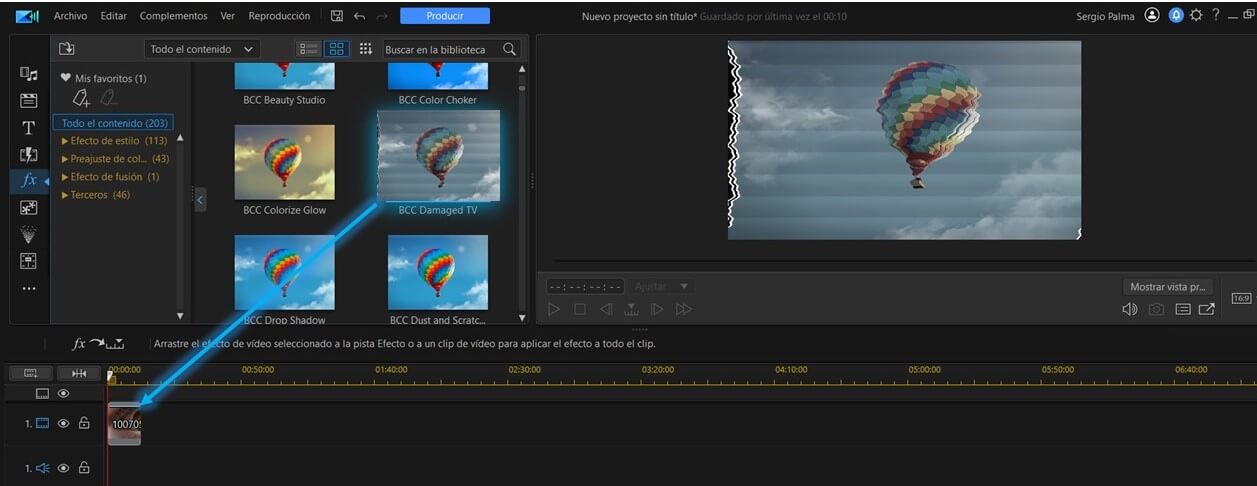Add a new tag icon under favorites

pos(81,98)
